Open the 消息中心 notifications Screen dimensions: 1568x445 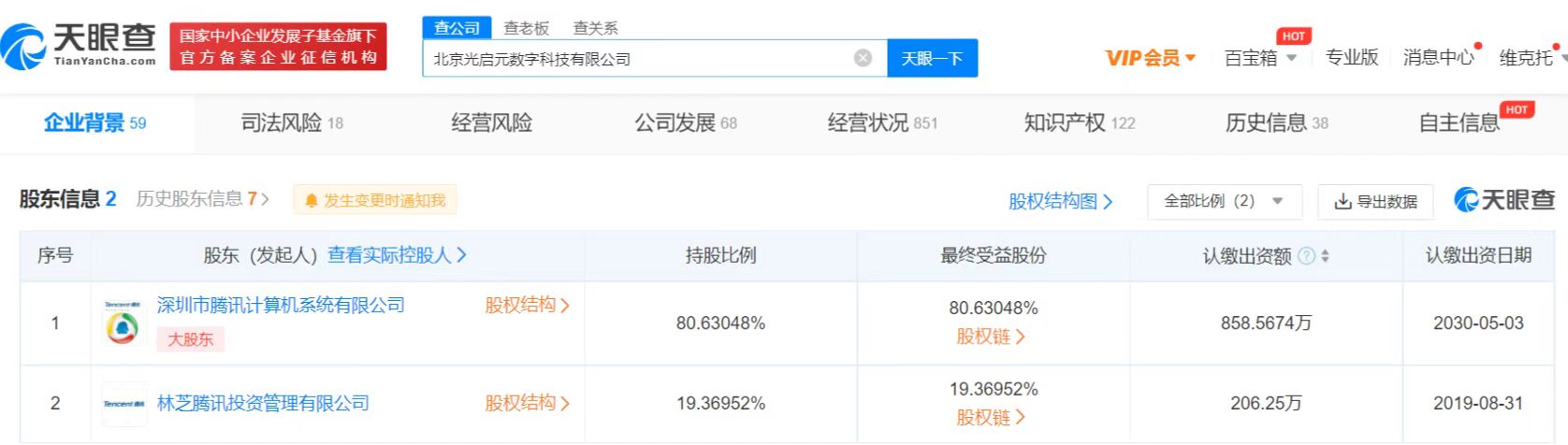coord(1439,58)
